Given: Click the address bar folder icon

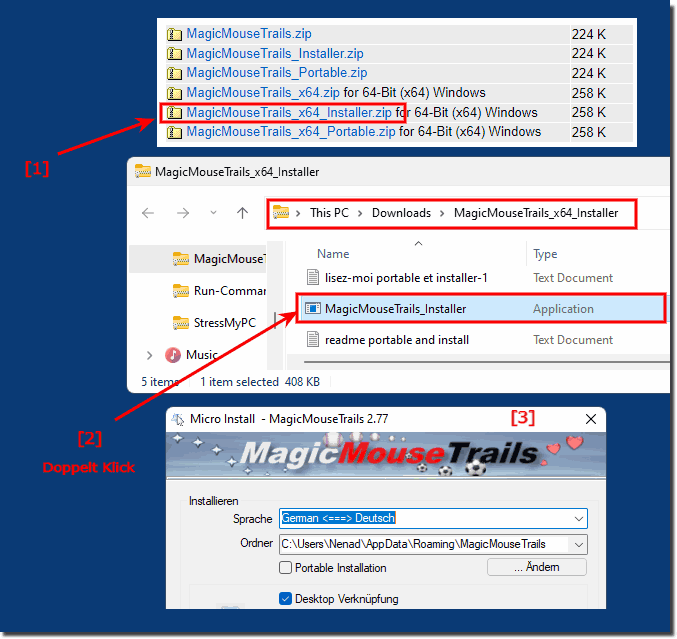Looking at the screenshot, I should [281, 212].
